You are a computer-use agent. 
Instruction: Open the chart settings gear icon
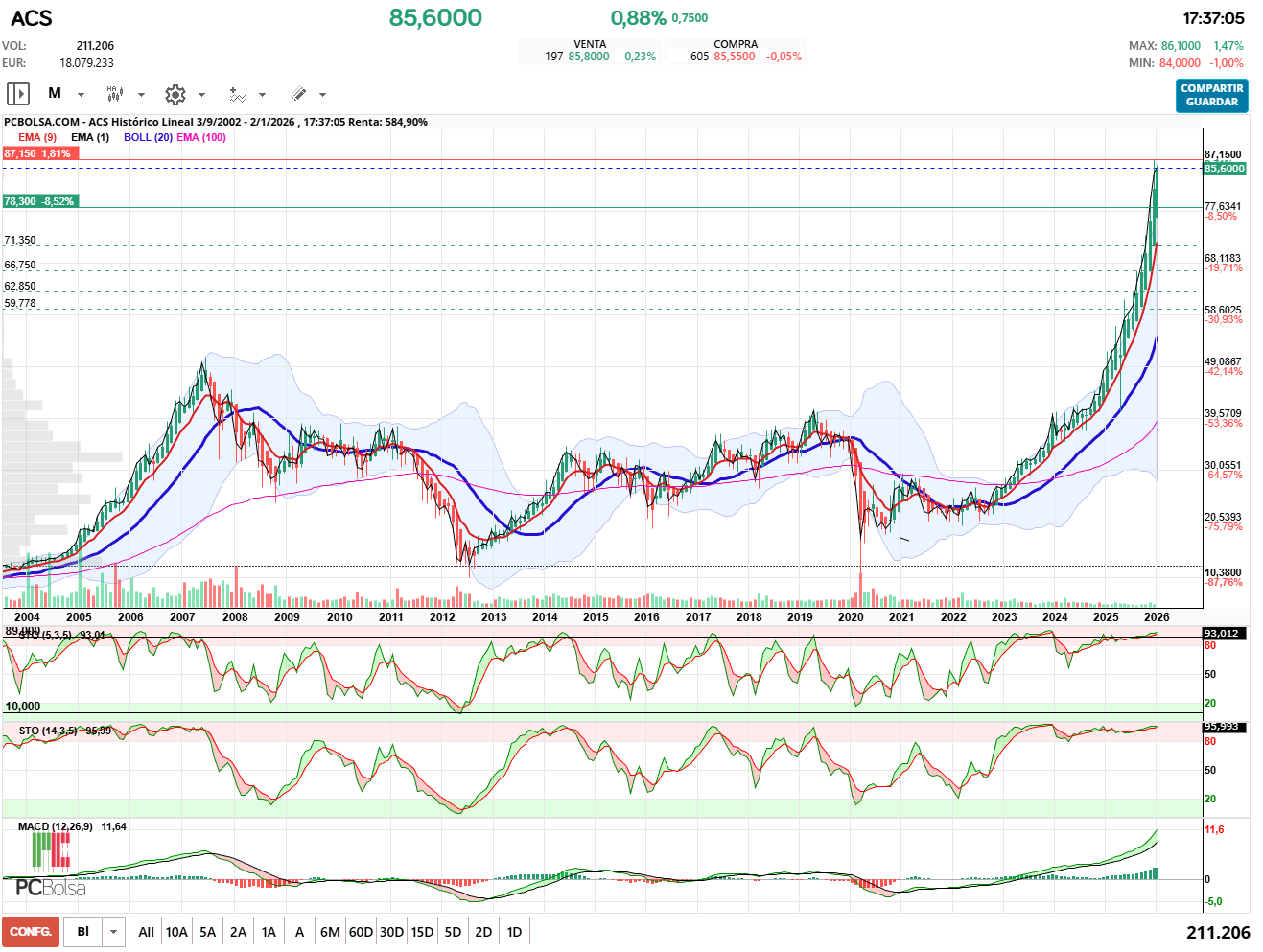coord(175,94)
